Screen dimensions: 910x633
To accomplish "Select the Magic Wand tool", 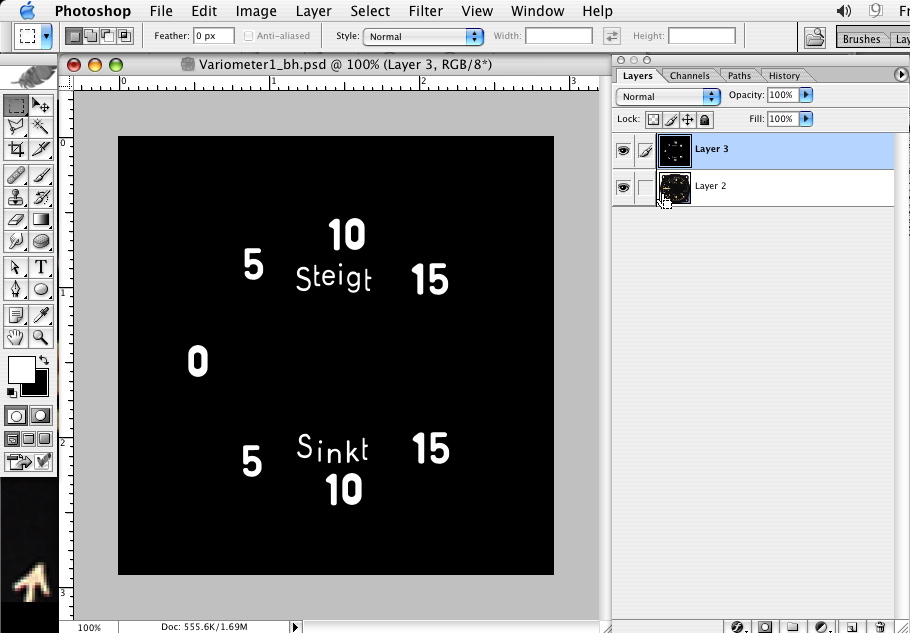I will [41, 127].
